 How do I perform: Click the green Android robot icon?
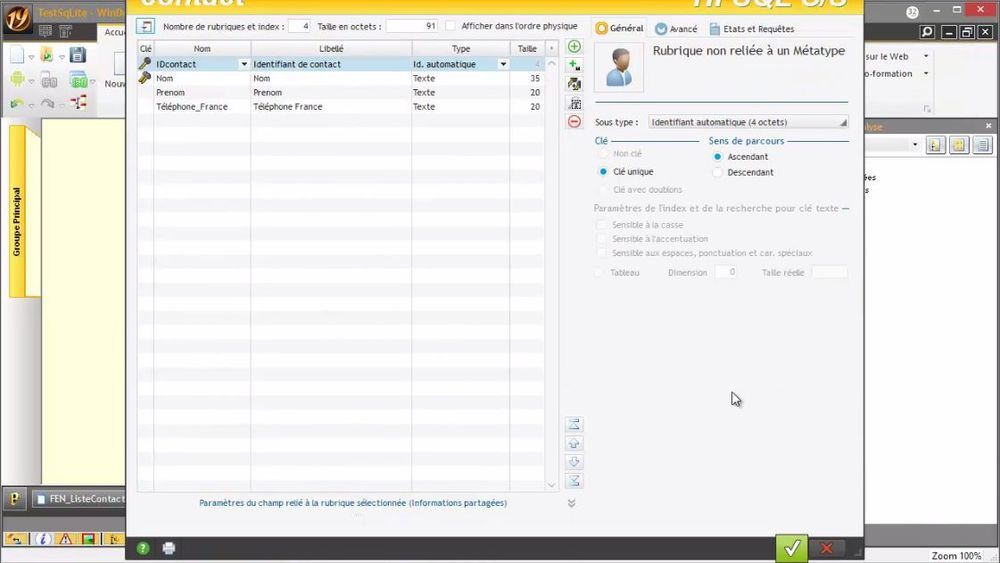[17, 79]
